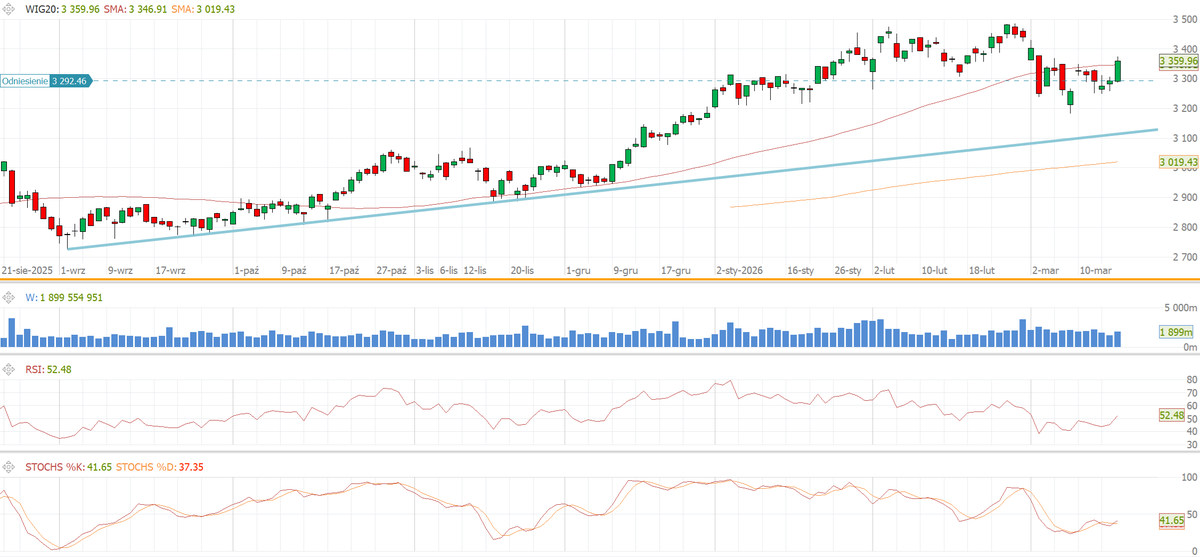Image resolution: width=1200 pixels, height=557 pixels.
Task: Click the 2-mar date label
Action: 1046,270
